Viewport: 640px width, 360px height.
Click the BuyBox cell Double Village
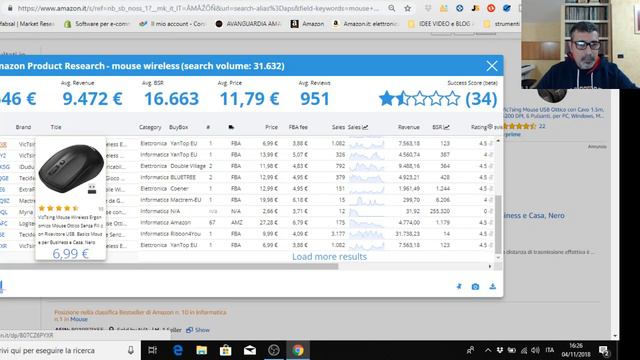coord(188,166)
